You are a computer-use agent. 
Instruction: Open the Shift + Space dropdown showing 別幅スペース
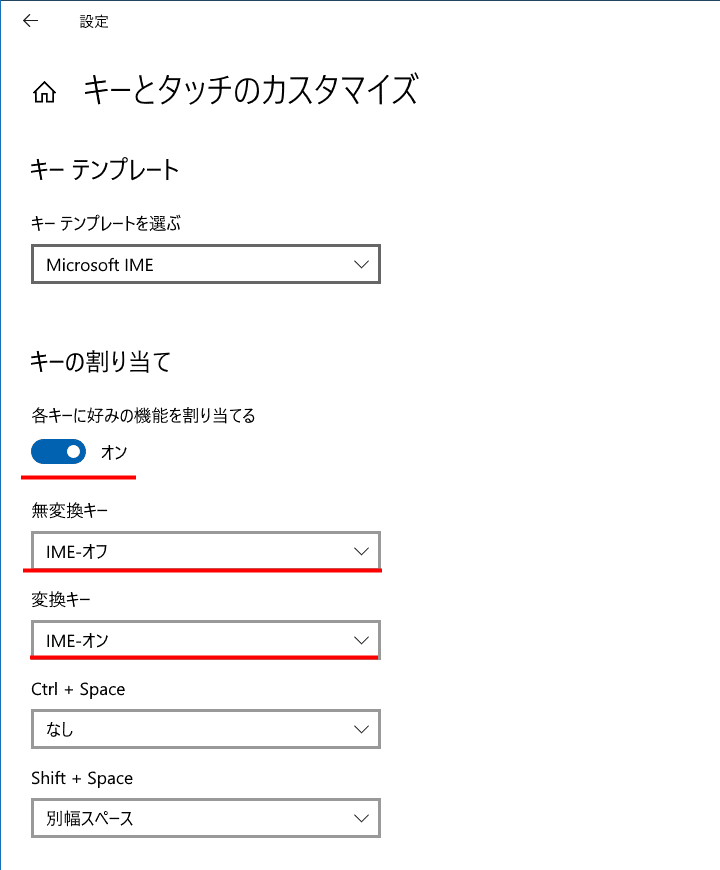pyautogui.click(x=205, y=817)
